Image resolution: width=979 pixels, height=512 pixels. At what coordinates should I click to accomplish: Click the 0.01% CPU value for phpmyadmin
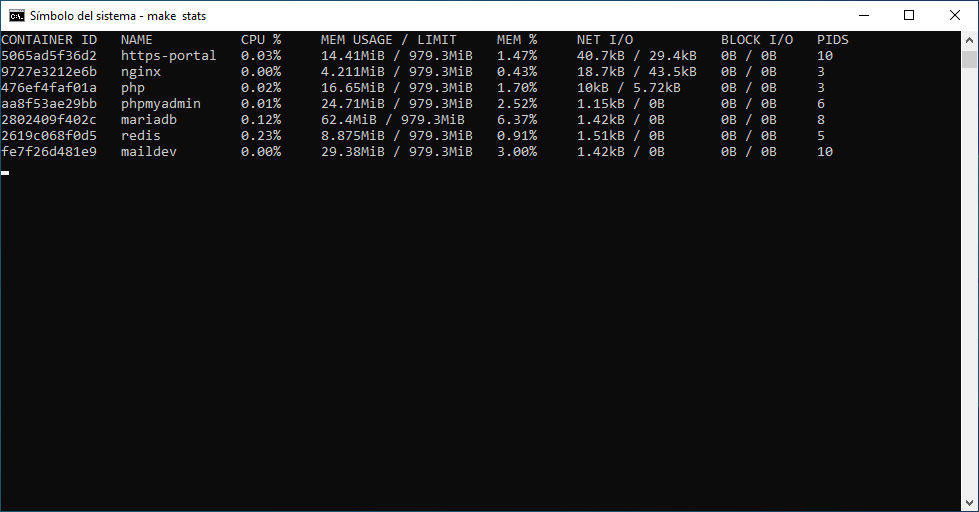pos(261,104)
